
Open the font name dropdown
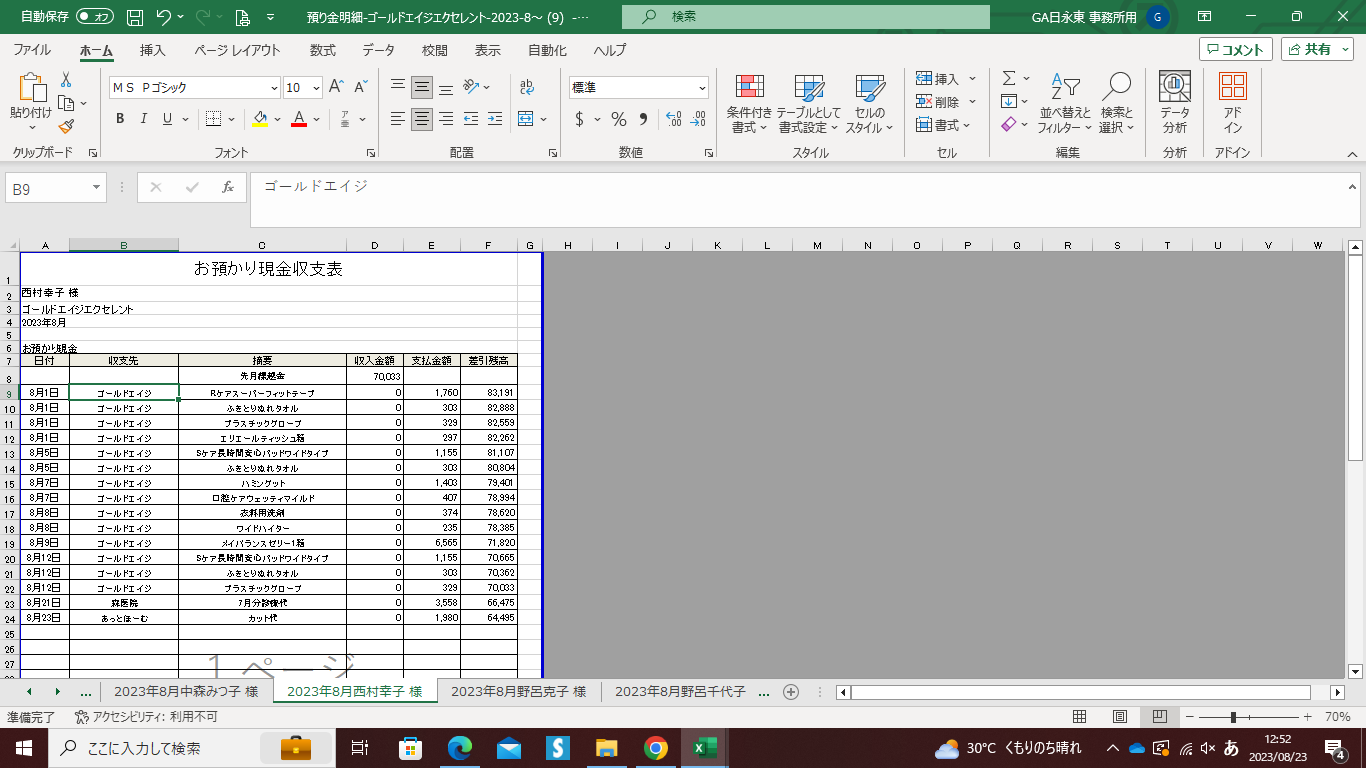pyautogui.click(x=273, y=88)
